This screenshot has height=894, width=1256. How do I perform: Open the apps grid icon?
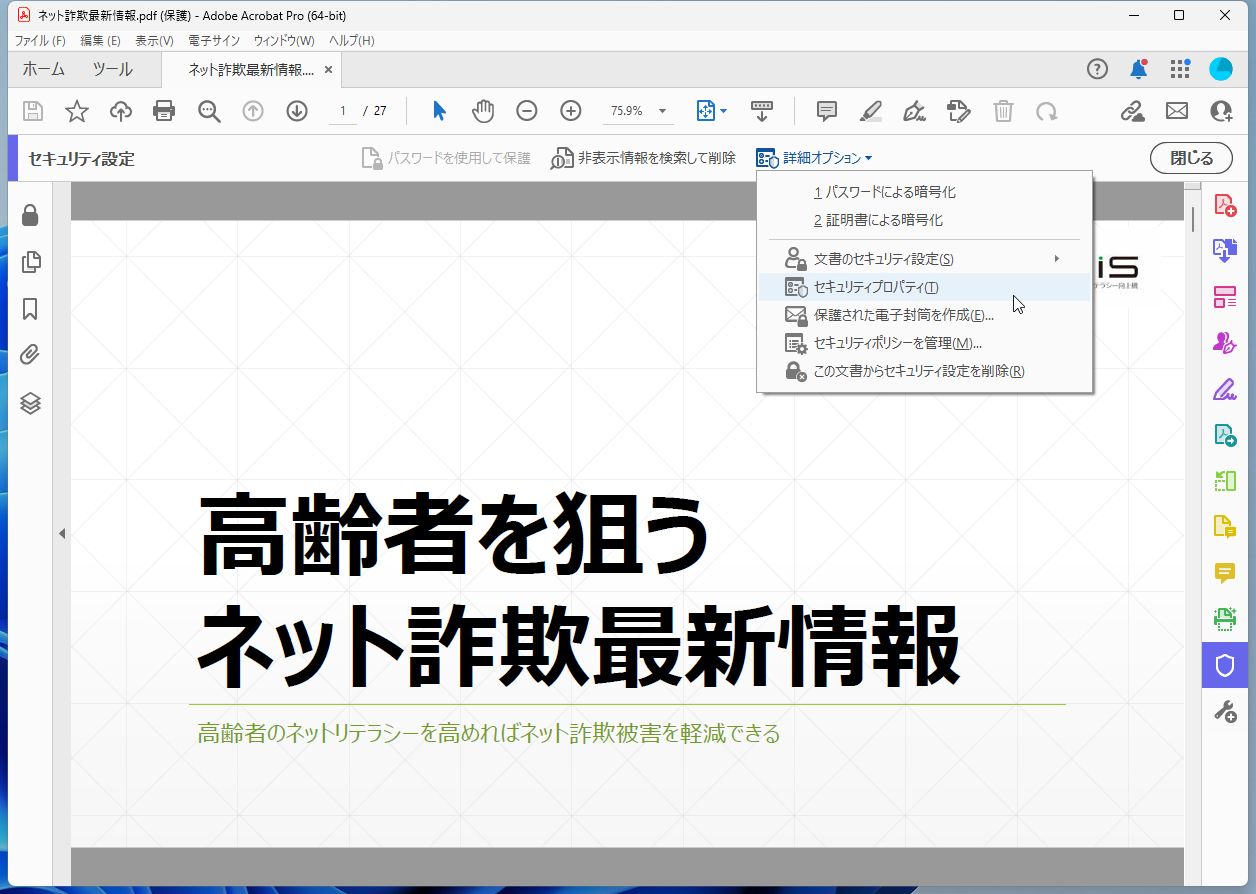(1180, 69)
